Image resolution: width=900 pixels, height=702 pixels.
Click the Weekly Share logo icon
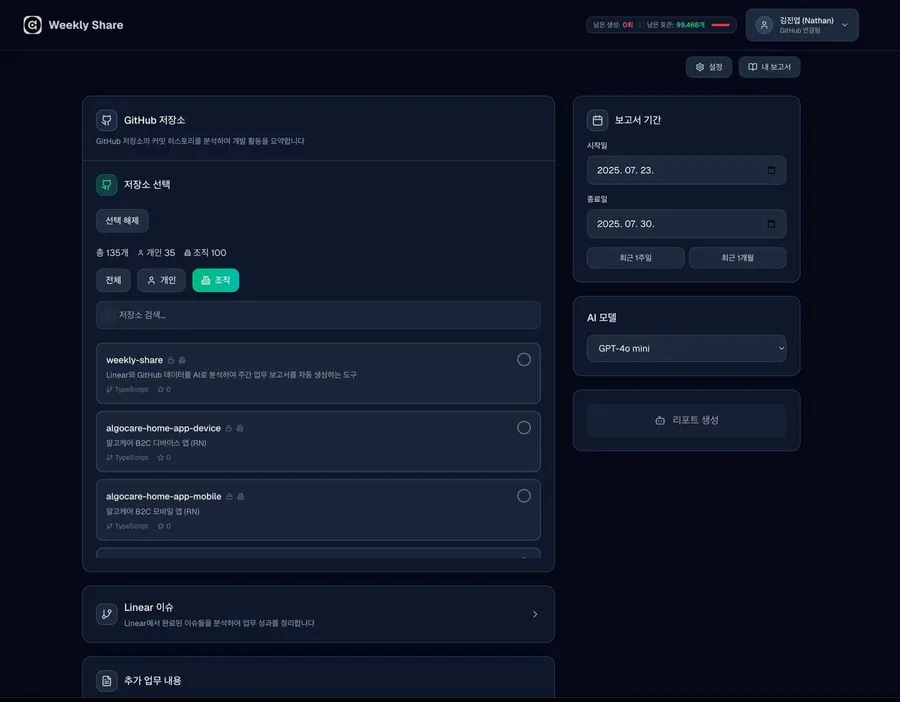coord(33,25)
